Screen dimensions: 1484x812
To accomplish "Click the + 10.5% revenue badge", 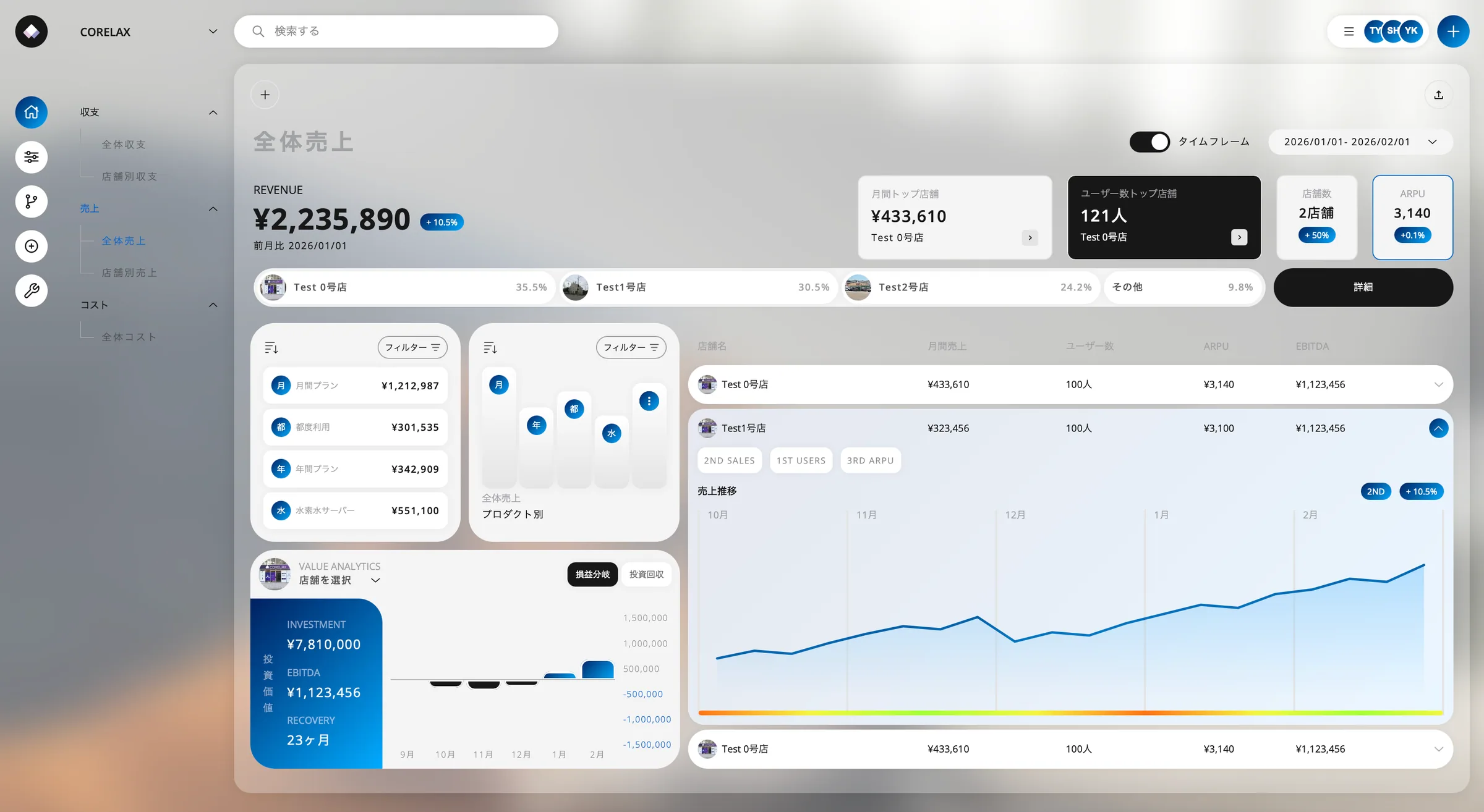I will pos(442,222).
